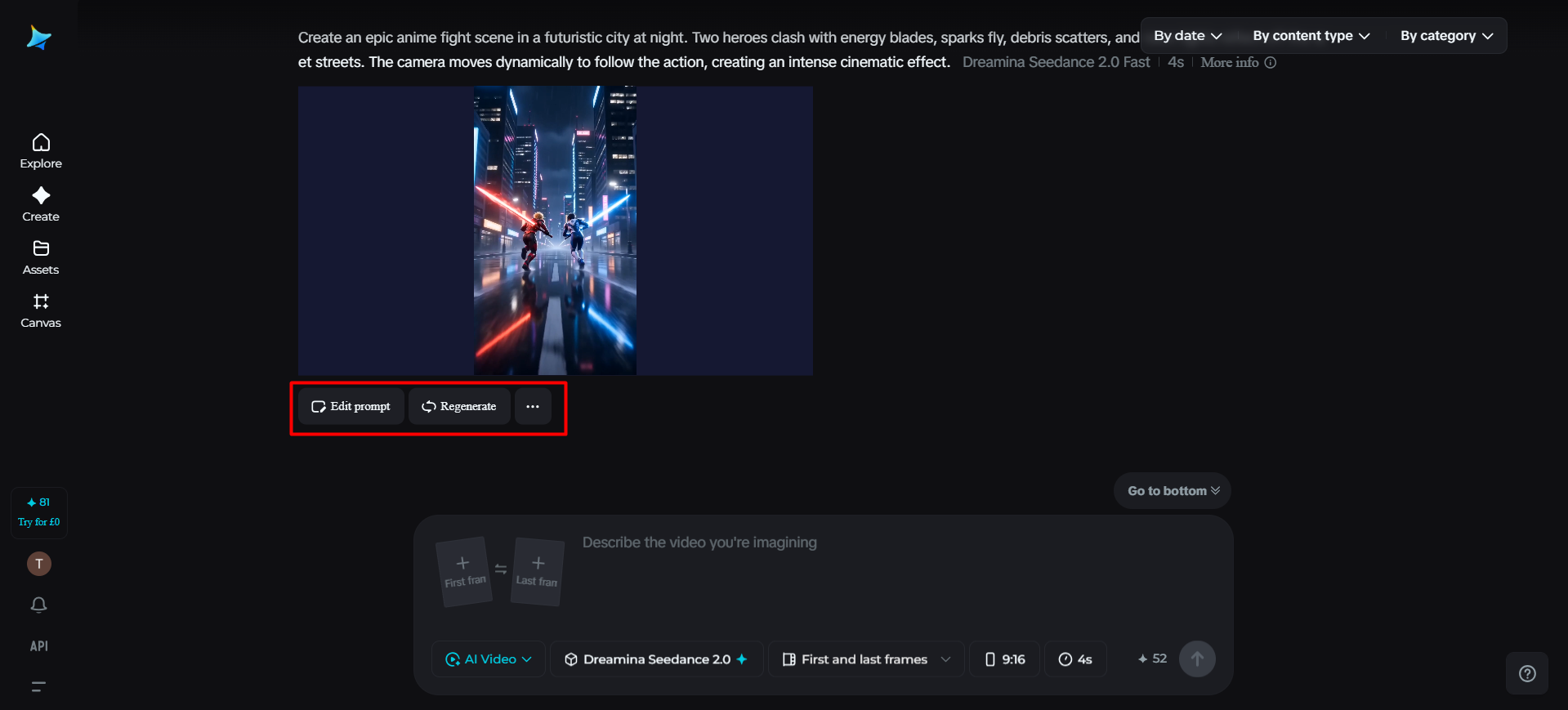Open the API link in sidebar

(39, 646)
